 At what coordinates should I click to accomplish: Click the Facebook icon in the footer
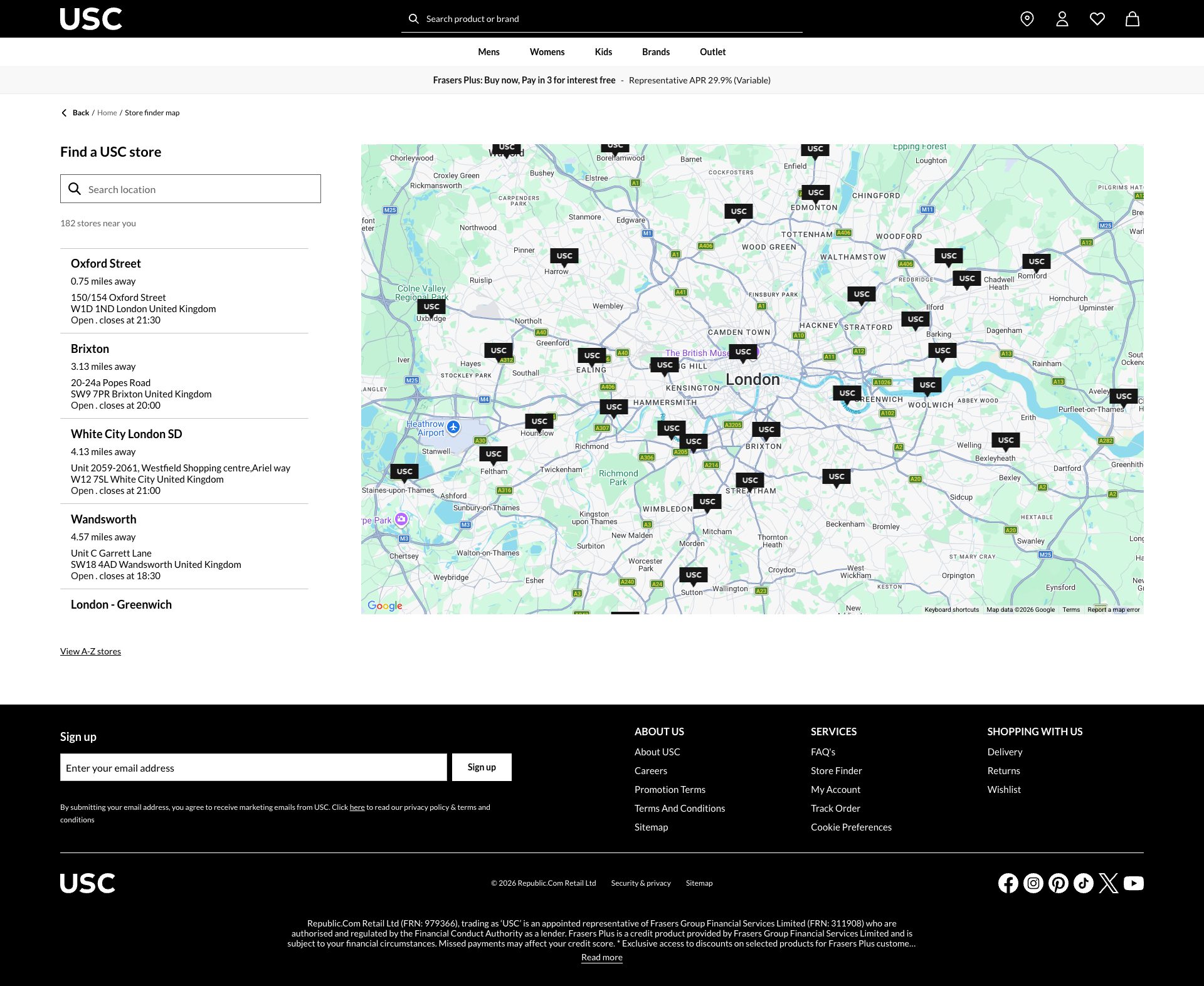click(x=1008, y=883)
